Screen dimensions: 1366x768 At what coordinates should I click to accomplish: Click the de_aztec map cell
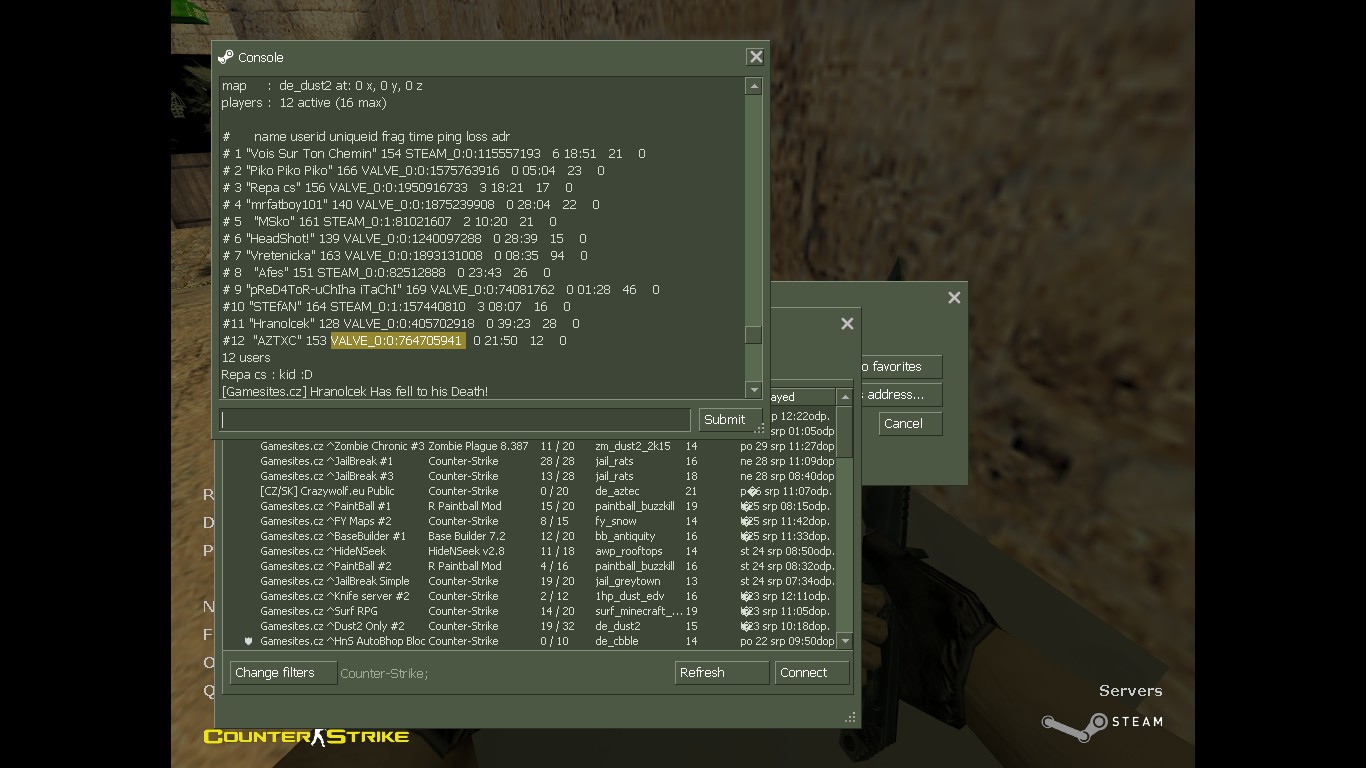tap(617, 491)
